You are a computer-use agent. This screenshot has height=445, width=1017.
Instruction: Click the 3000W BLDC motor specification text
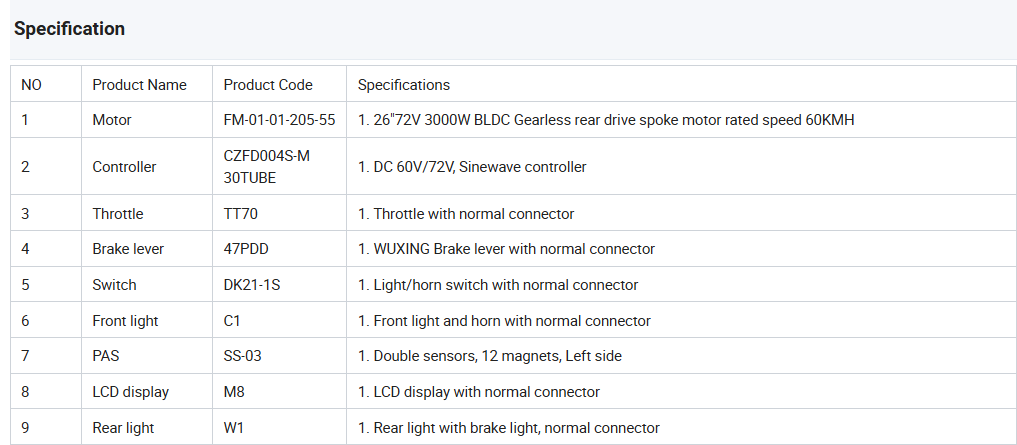point(606,120)
